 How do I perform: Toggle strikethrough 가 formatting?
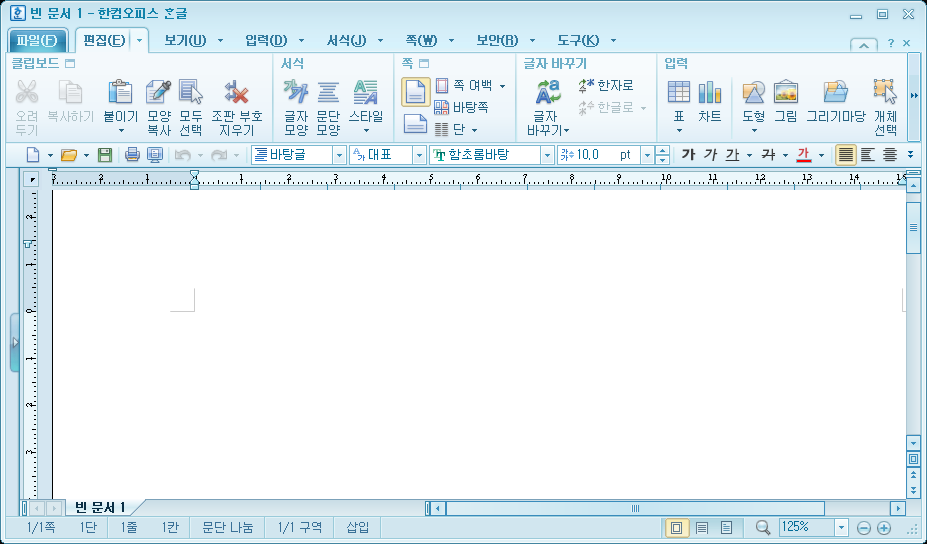pyautogui.click(x=769, y=155)
